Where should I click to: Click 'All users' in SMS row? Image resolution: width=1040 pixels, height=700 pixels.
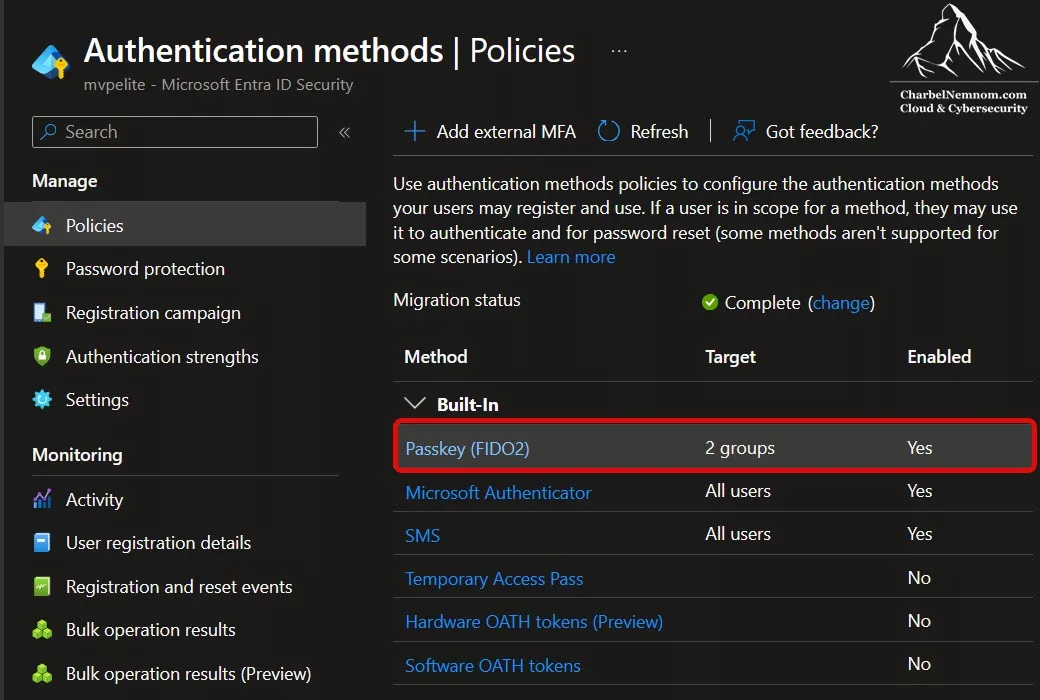[x=738, y=534]
